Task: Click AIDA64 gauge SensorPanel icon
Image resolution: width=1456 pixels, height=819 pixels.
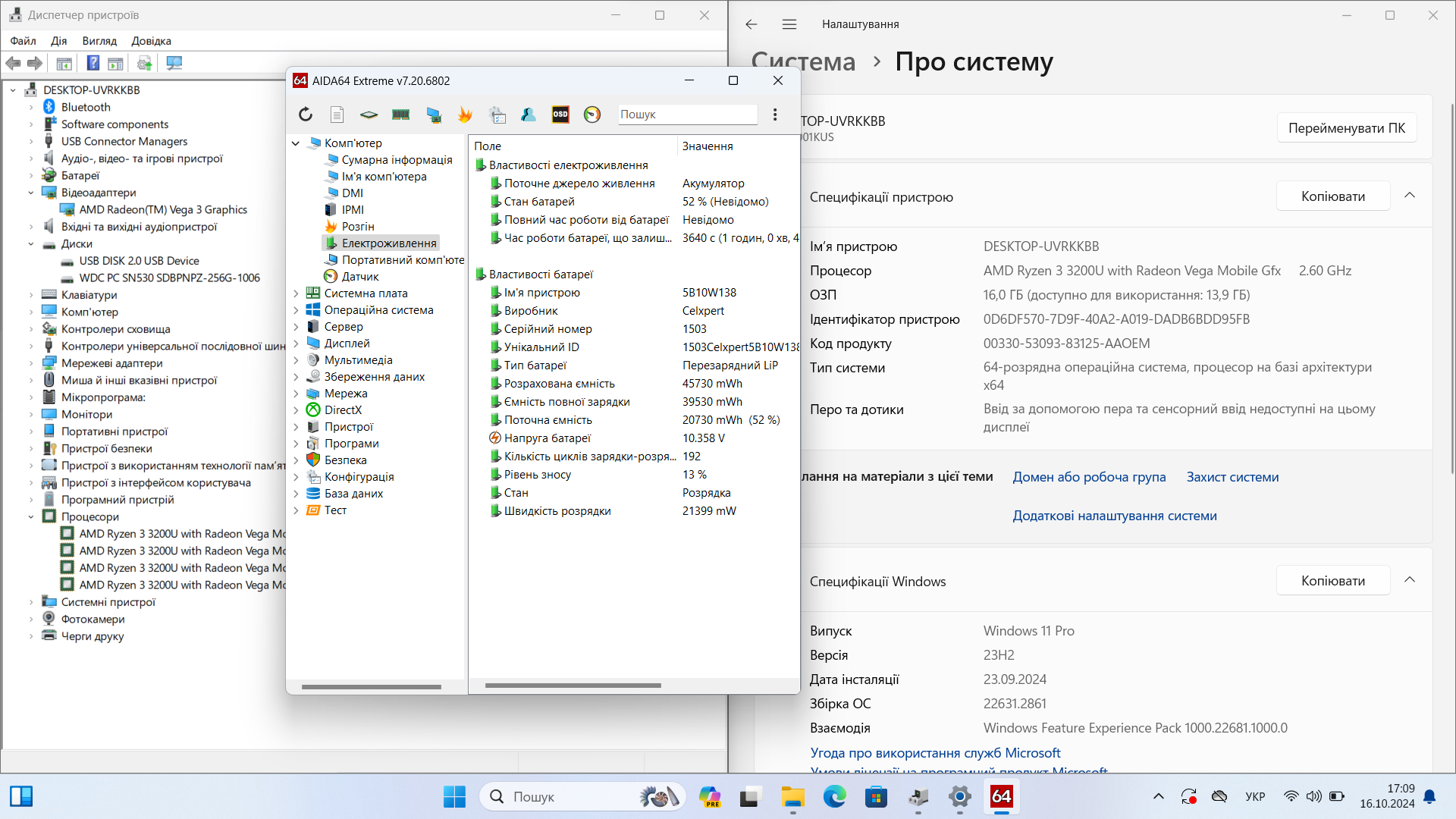Action: pos(592,115)
